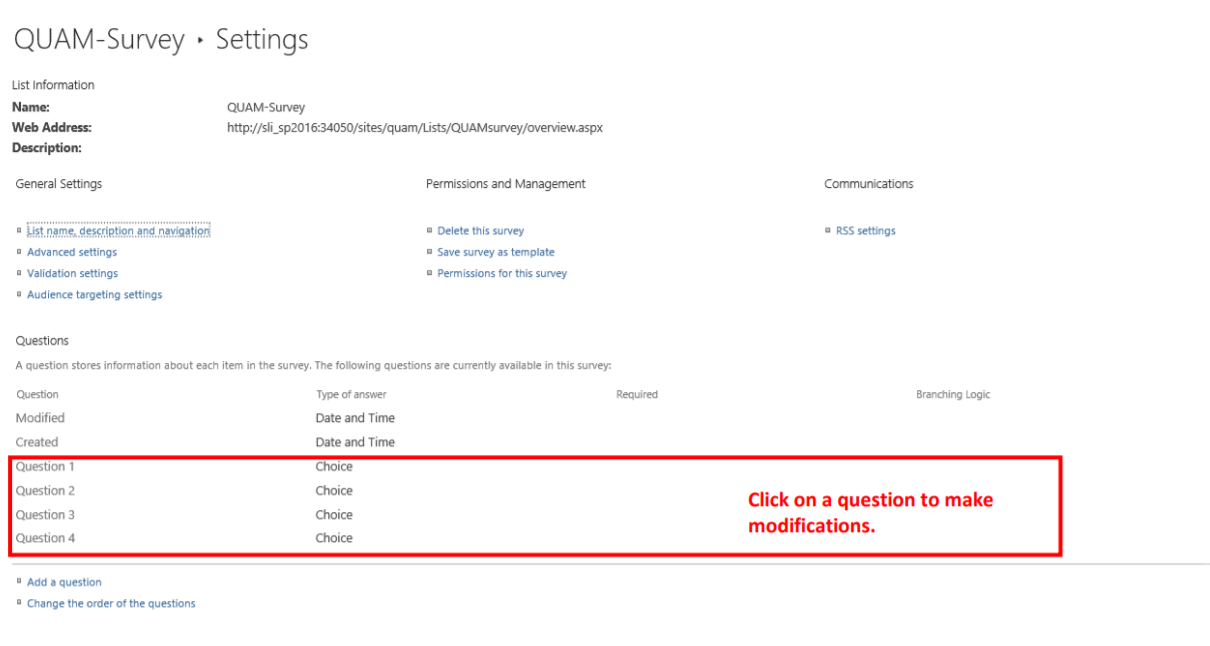Open RSS settings link

tap(865, 231)
